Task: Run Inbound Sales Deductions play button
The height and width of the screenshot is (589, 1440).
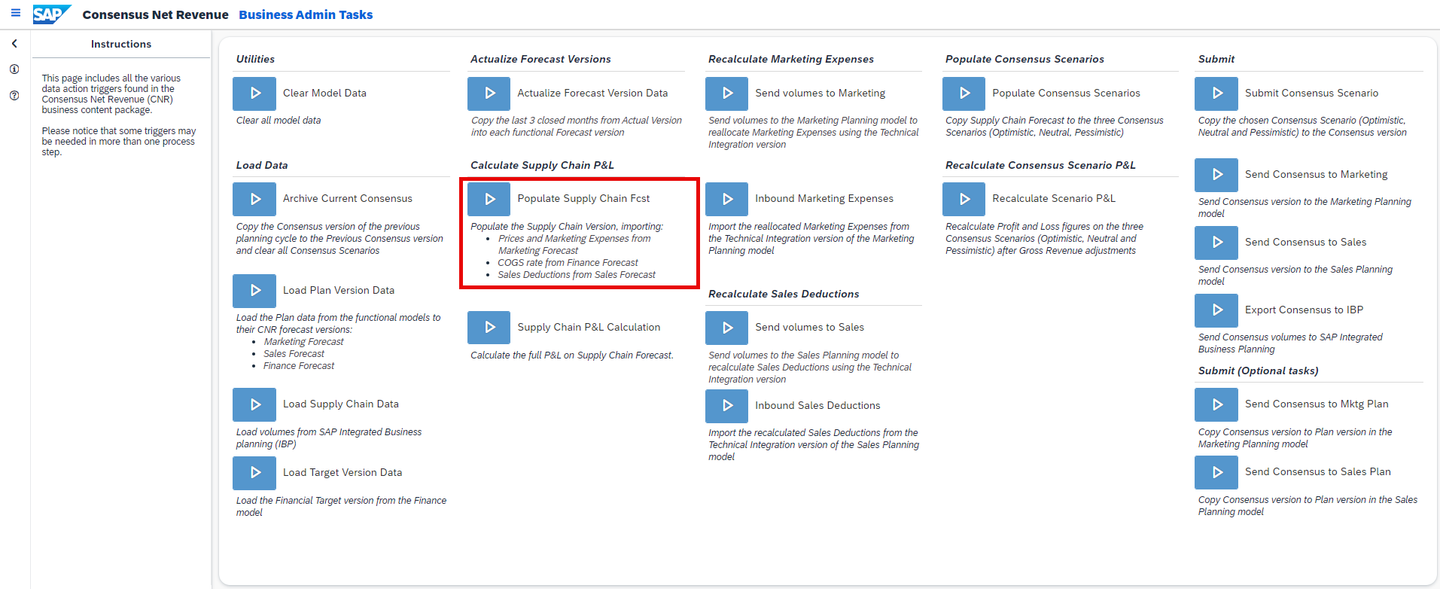Action: pyautogui.click(x=727, y=405)
